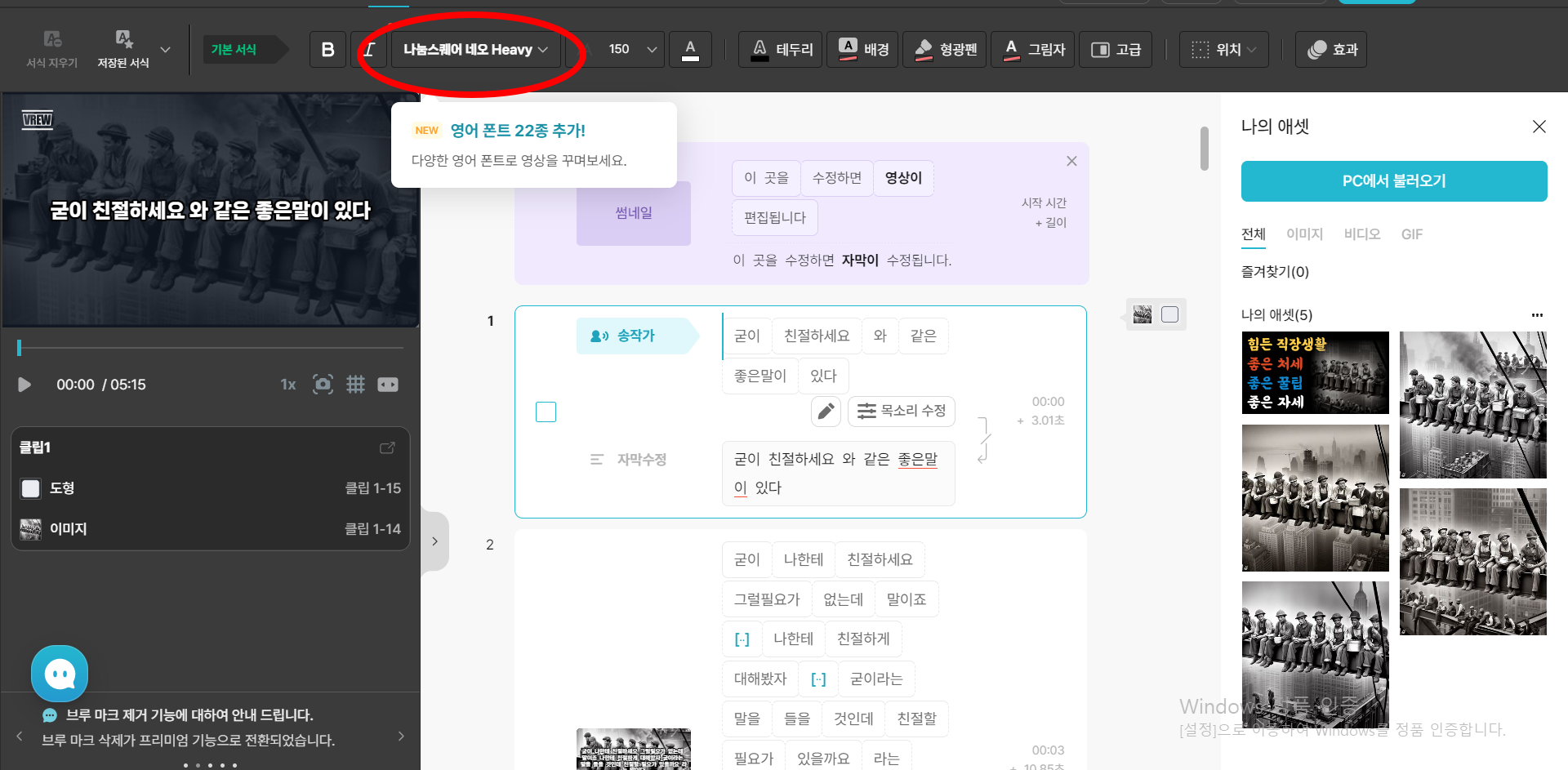
Task: Switch to the 전체 assets tab
Action: (x=1254, y=234)
